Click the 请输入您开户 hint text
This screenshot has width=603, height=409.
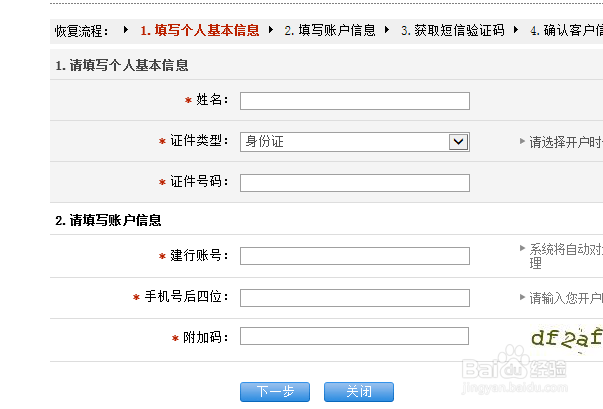pos(565,298)
